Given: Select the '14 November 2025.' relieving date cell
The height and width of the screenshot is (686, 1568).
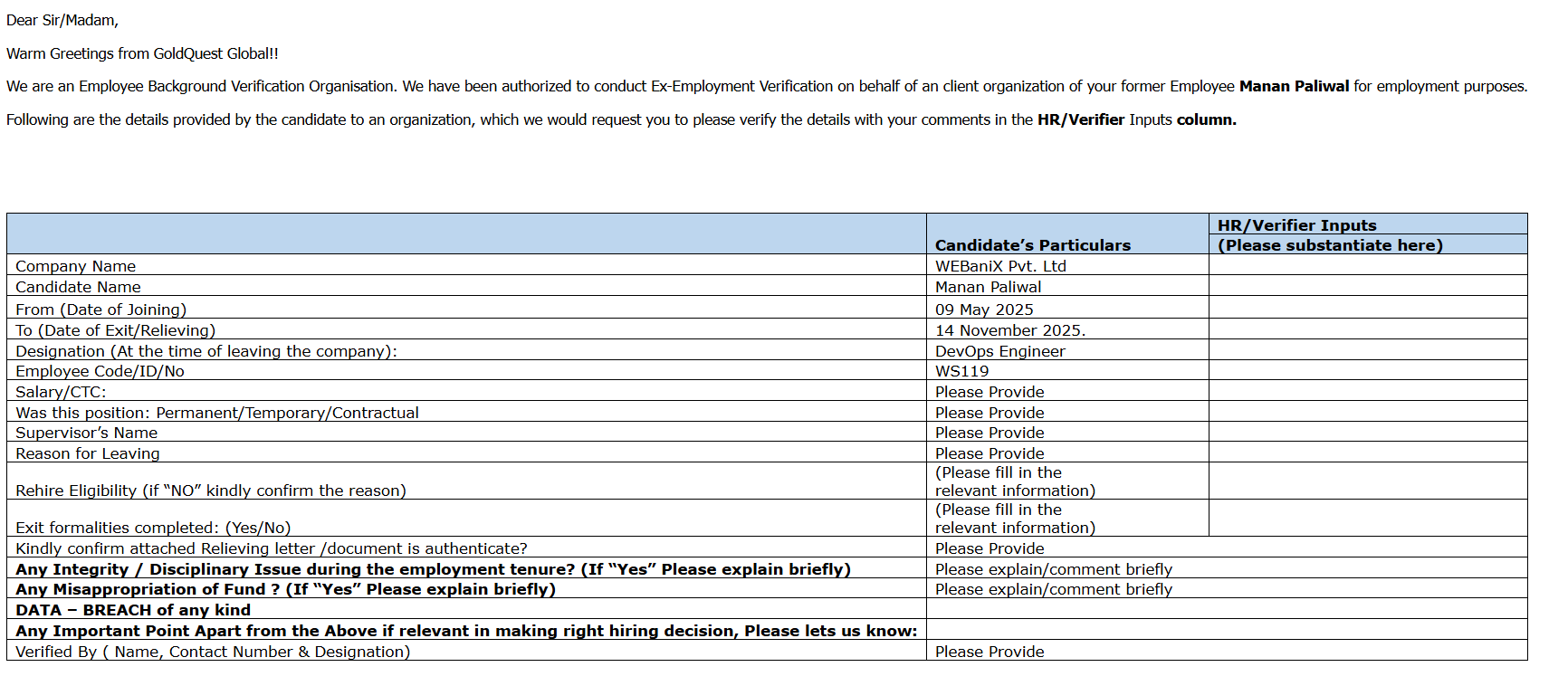Looking at the screenshot, I should tap(1010, 330).
